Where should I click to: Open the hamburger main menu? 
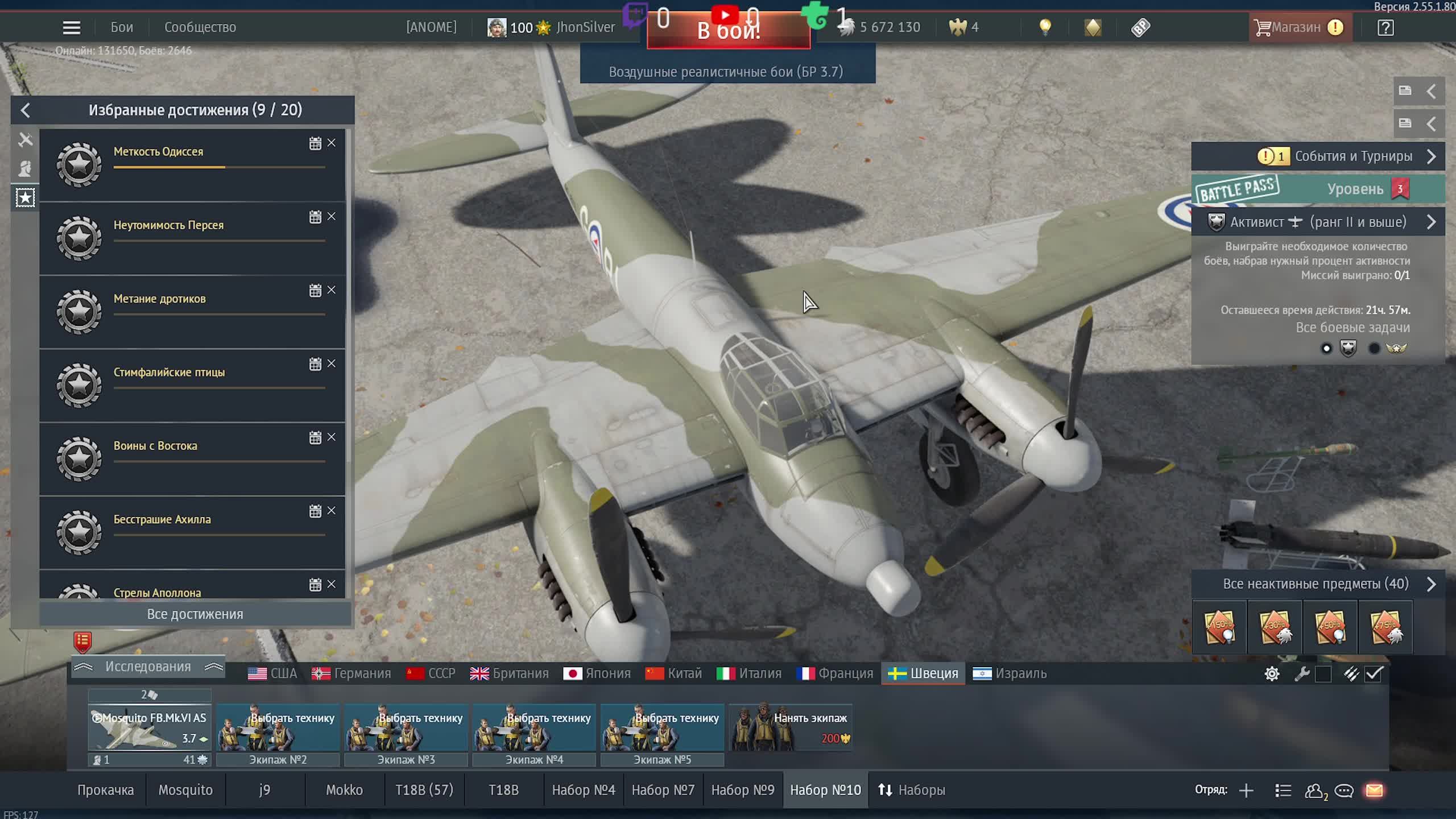click(71, 27)
